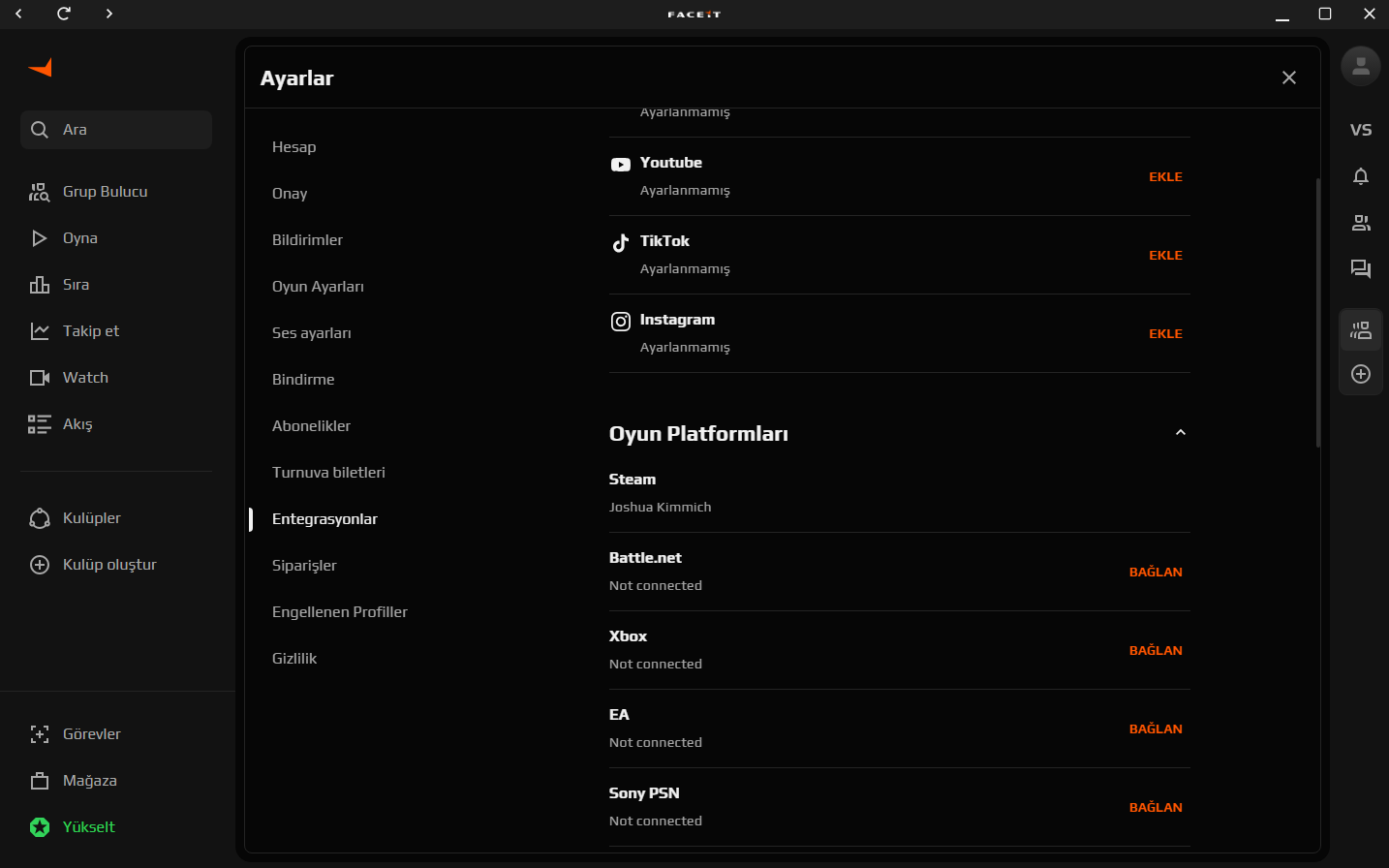
Task: Click the Steam platform heading
Action: [633, 480]
